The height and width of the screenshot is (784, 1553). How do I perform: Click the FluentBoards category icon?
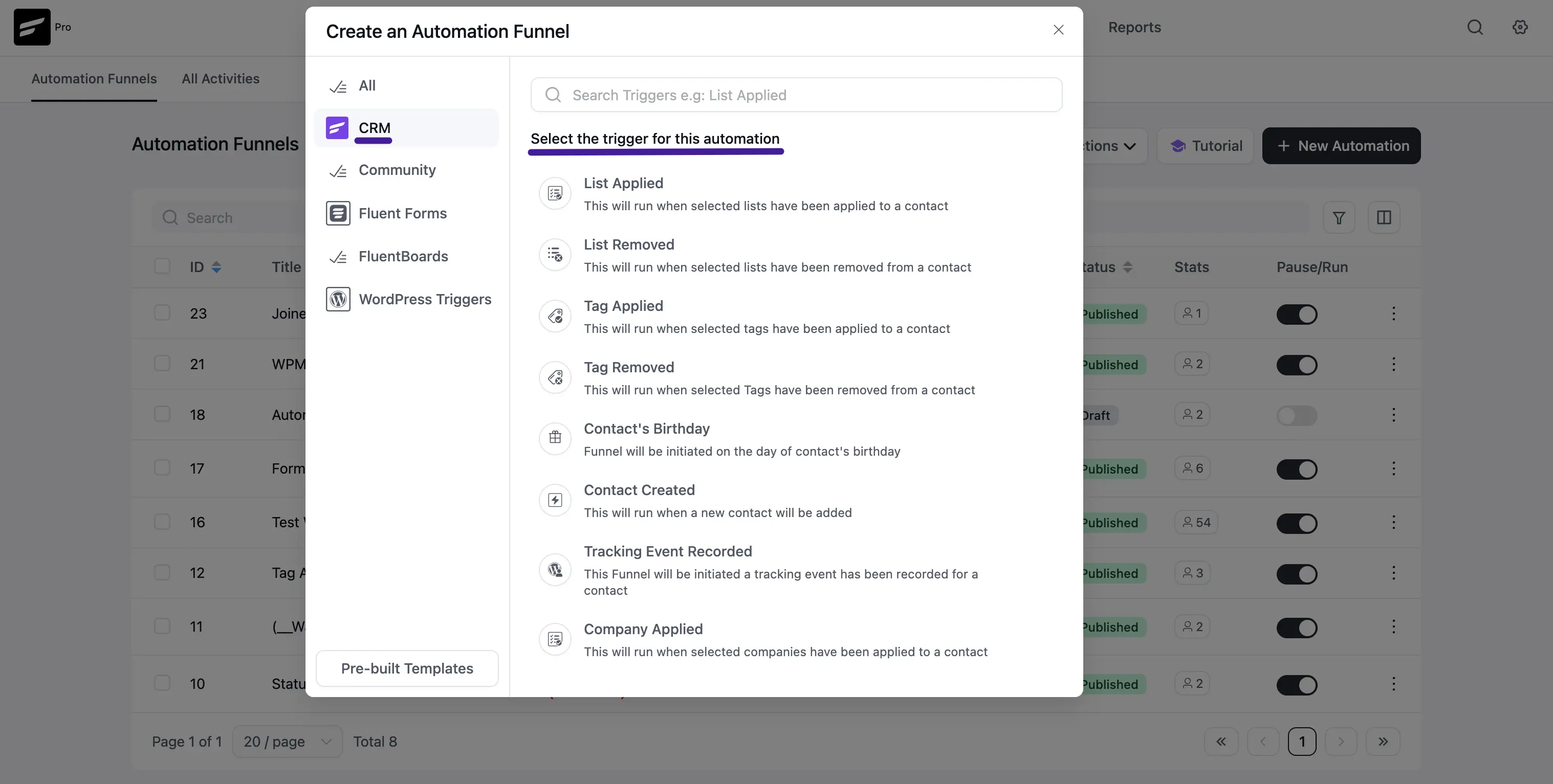click(338, 257)
